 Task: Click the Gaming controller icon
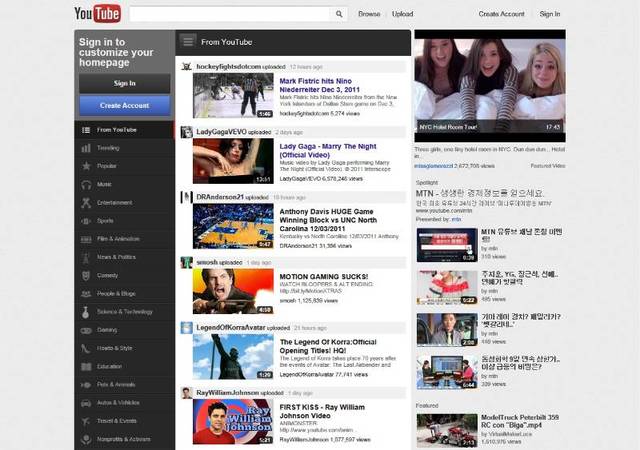(86, 330)
